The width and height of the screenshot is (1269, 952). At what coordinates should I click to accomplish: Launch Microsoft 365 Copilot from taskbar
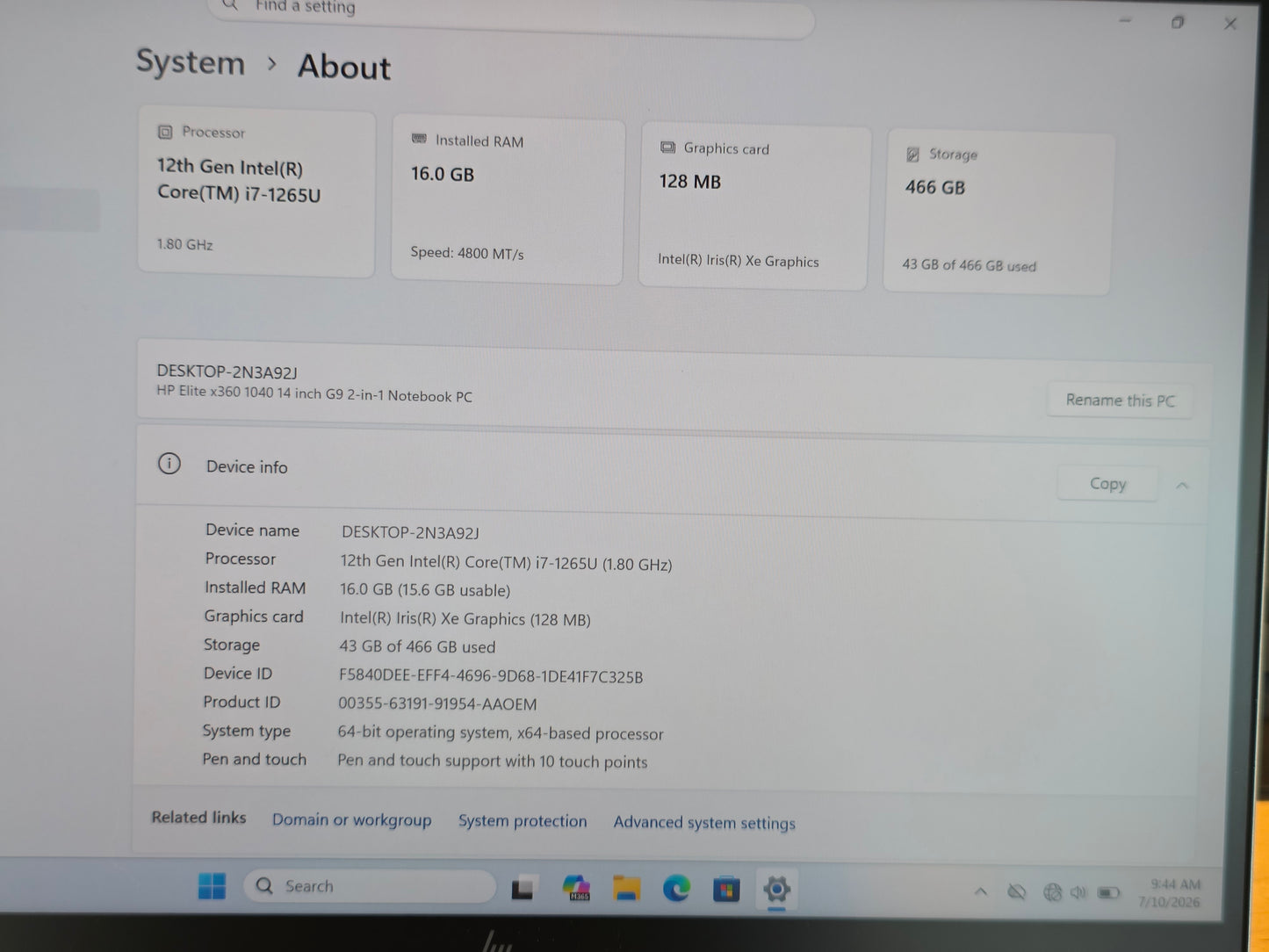pos(576,889)
